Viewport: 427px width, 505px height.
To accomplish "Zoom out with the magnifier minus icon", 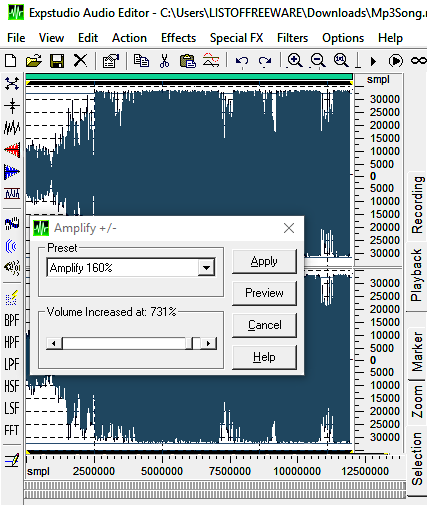I will click(x=318, y=61).
